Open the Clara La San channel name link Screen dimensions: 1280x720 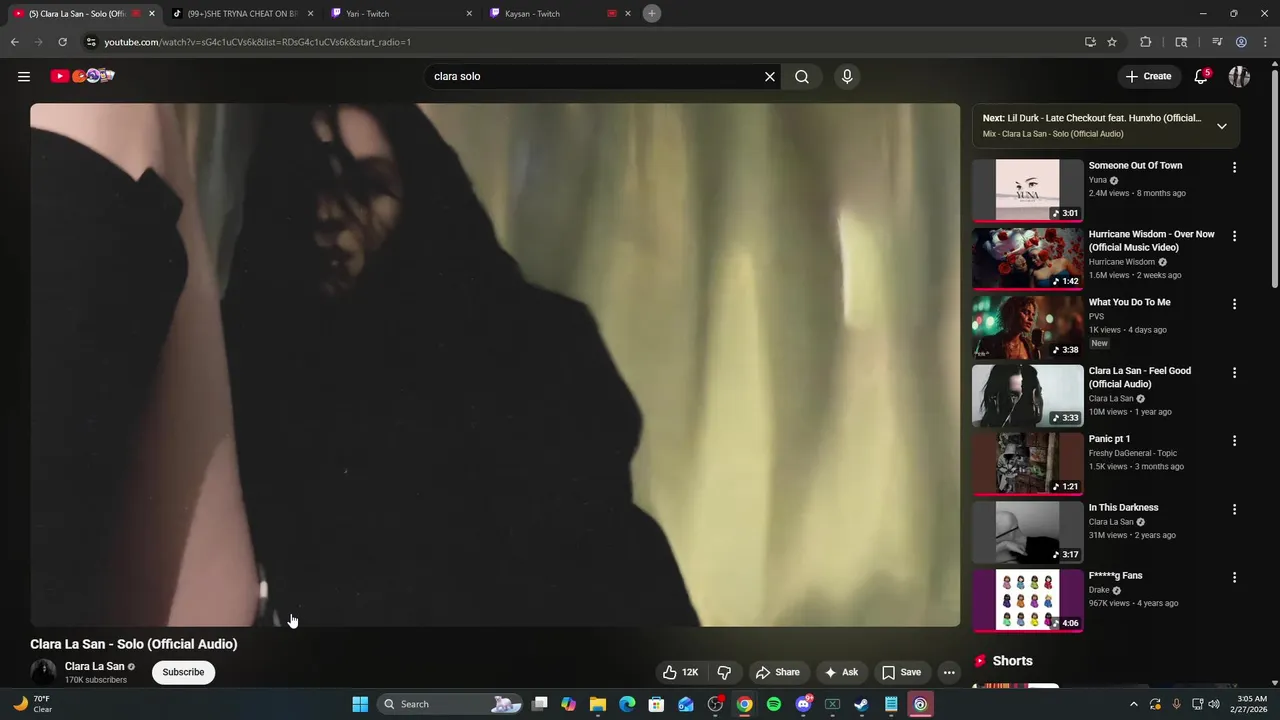[x=94, y=666]
